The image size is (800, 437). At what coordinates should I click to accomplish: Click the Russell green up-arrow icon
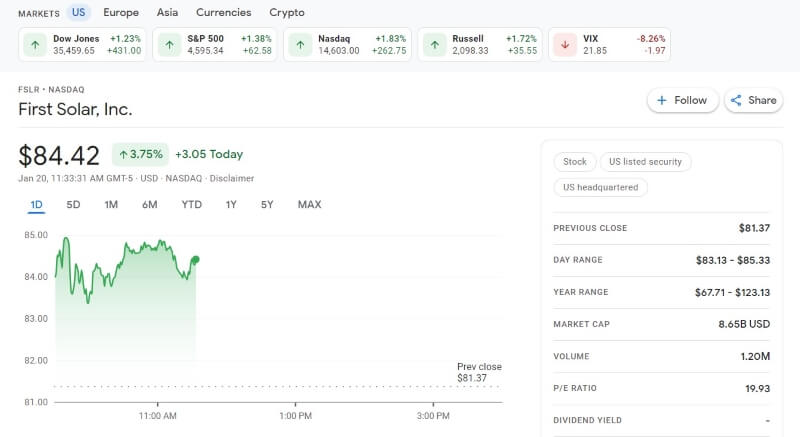435,45
